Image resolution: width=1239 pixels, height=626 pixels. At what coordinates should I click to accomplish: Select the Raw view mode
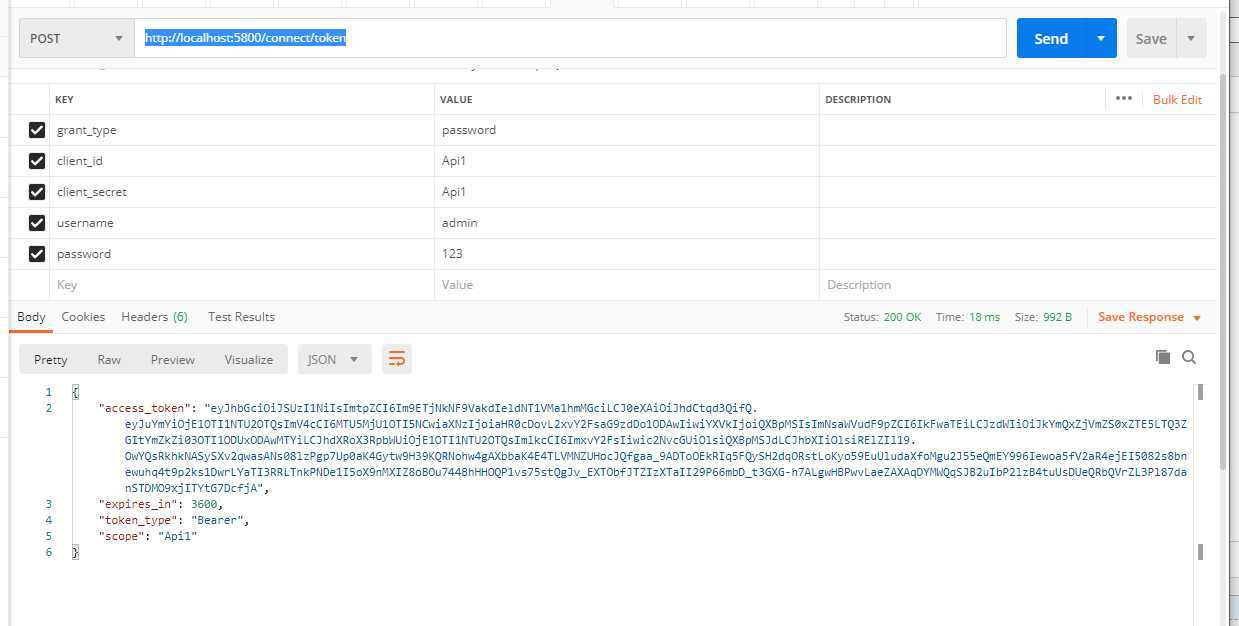click(x=109, y=359)
